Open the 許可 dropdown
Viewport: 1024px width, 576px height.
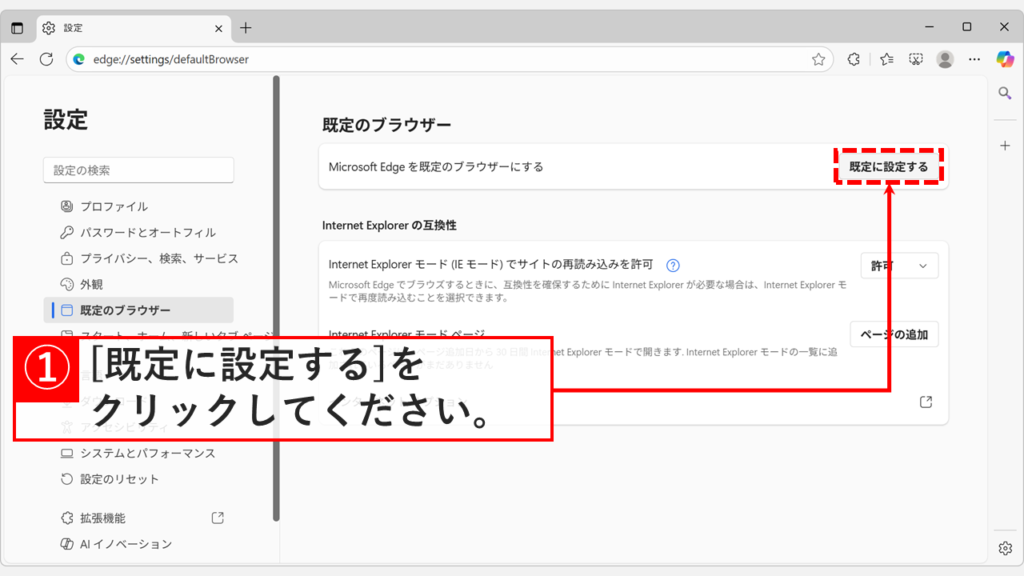point(899,265)
